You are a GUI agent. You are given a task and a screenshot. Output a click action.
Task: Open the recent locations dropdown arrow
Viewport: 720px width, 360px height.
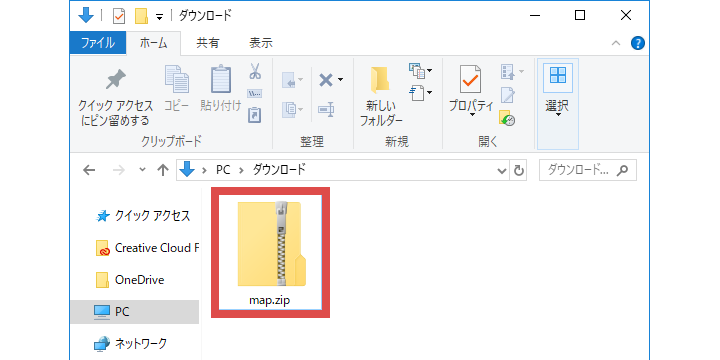pos(143,169)
